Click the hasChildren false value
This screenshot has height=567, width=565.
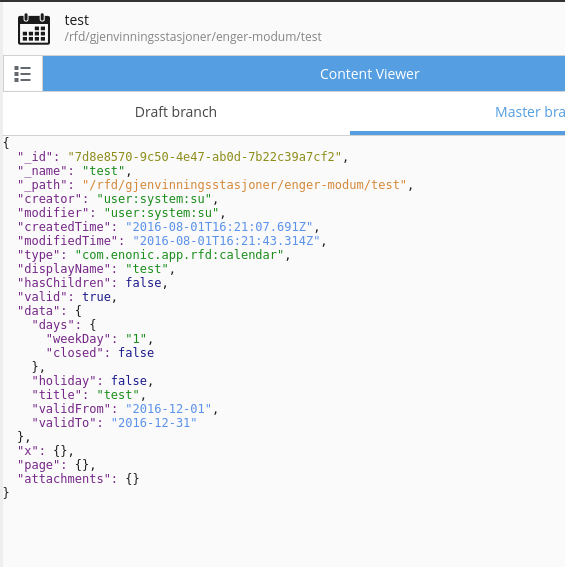(143, 283)
